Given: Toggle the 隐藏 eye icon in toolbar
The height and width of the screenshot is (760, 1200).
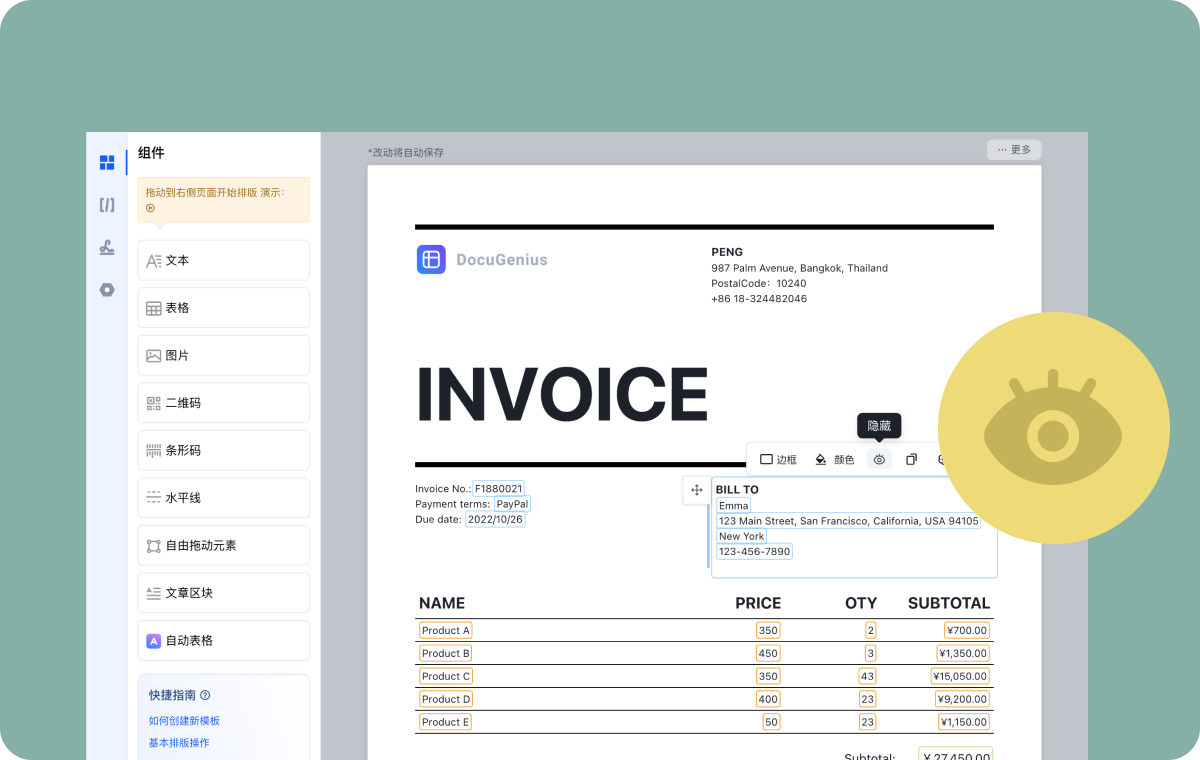Looking at the screenshot, I should pyautogui.click(x=879, y=460).
